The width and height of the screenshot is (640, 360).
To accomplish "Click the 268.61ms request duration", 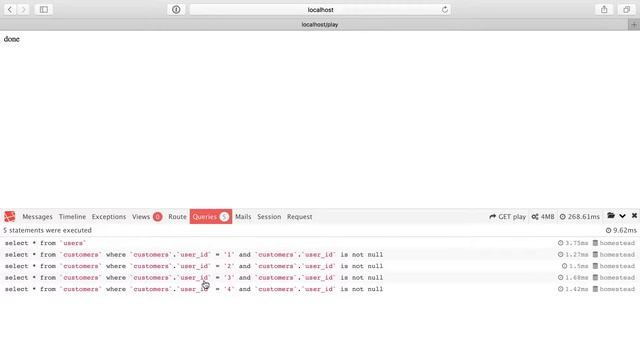I will 580,217.
